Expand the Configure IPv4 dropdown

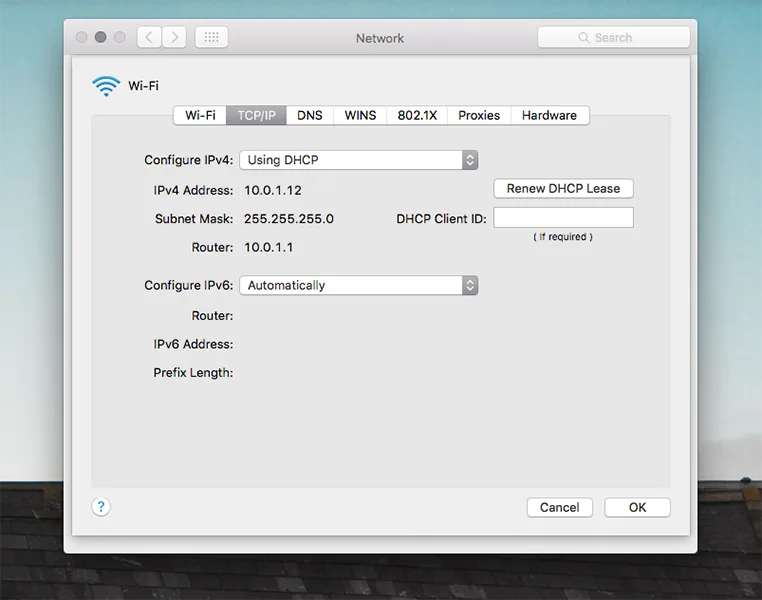[358, 160]
